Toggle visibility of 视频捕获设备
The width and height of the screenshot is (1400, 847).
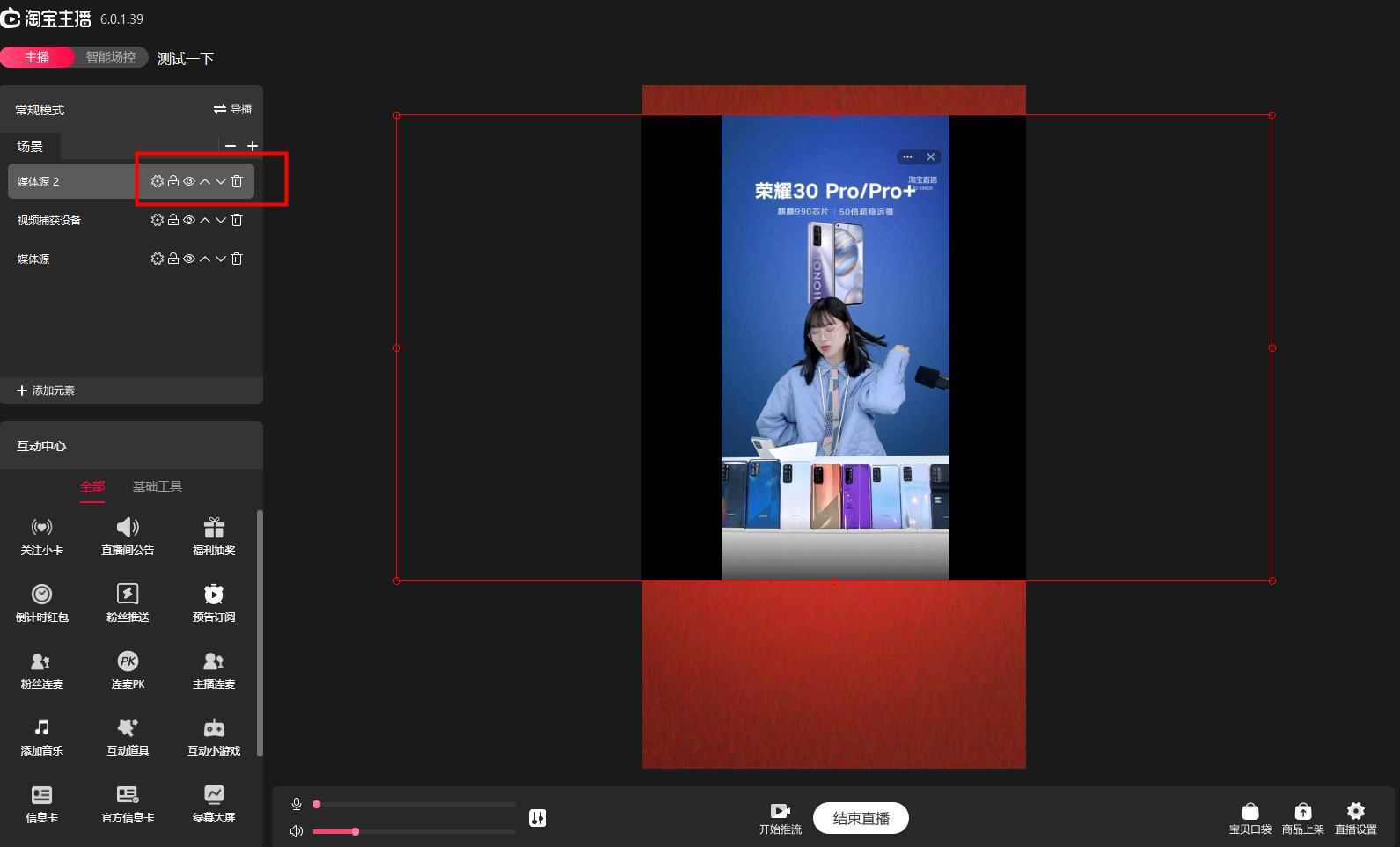(x=189, y=220)
